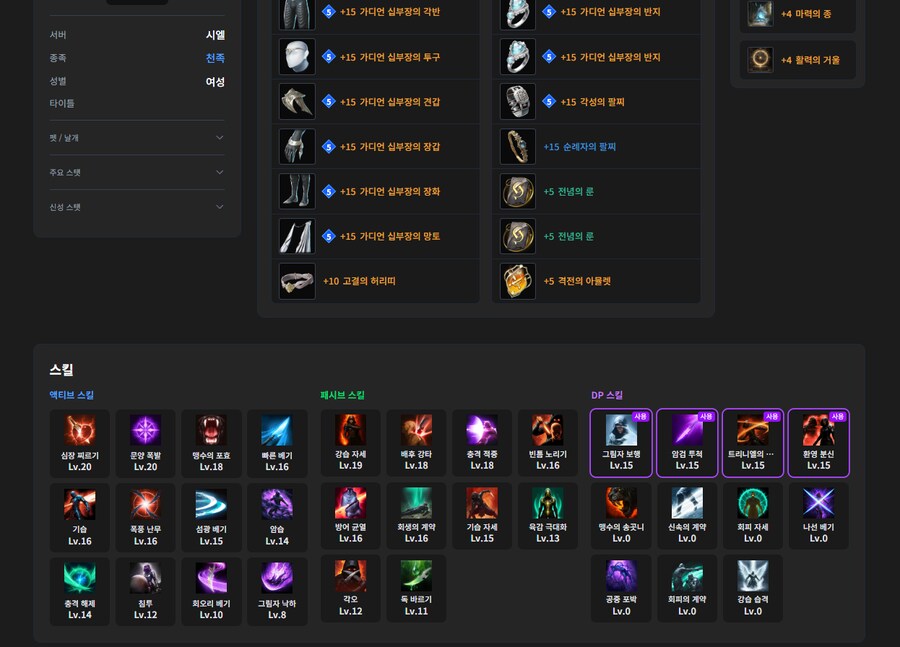Open the 환영 분신 Lv.15 DP skill
Image resolution: width=900 pixels, height=647 pixels.
point(818,443)
